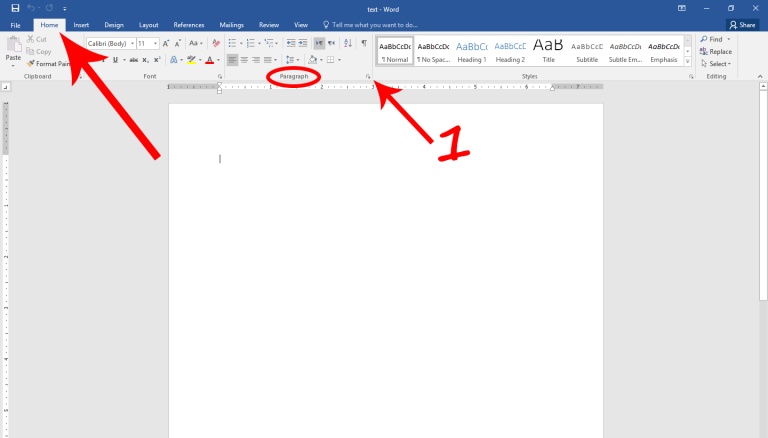This screenshot has width=768, height=438.
Task: Open the Paragraph settings dialog launcher
Action: point(367,76)
